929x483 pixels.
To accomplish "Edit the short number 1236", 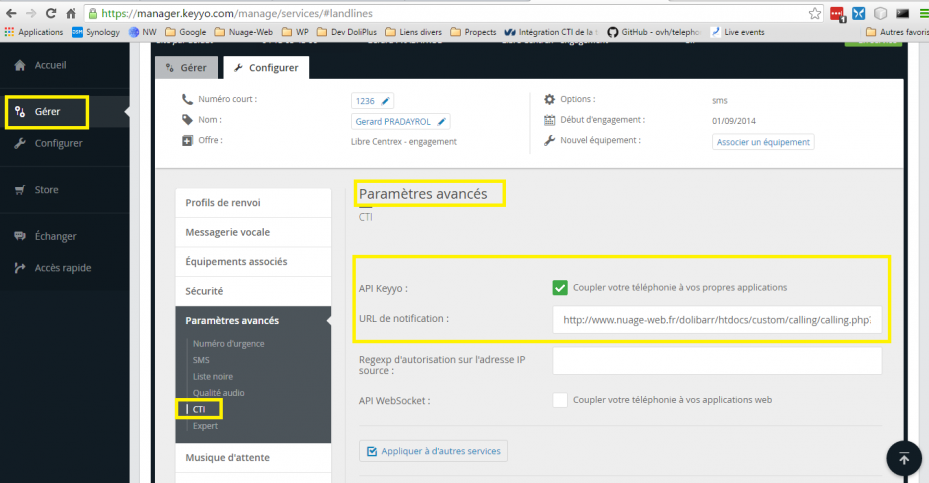I will pos(372,101).
